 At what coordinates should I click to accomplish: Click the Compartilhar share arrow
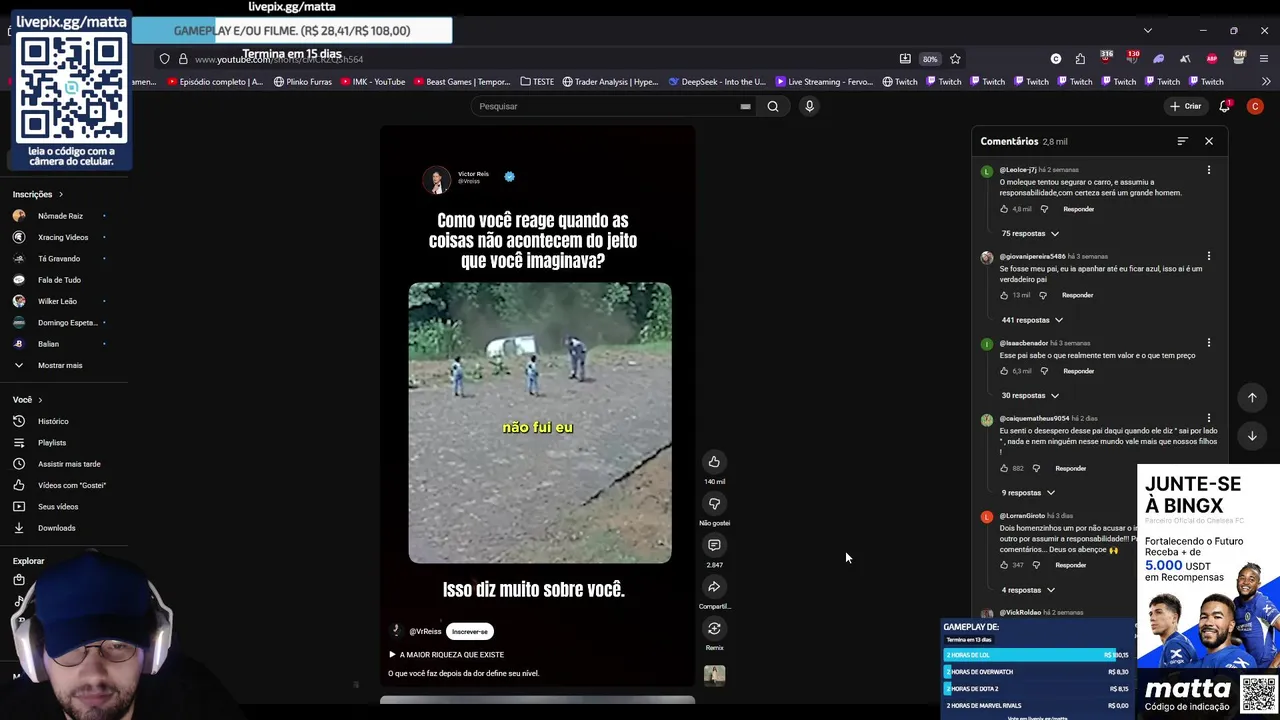(714, 587)
